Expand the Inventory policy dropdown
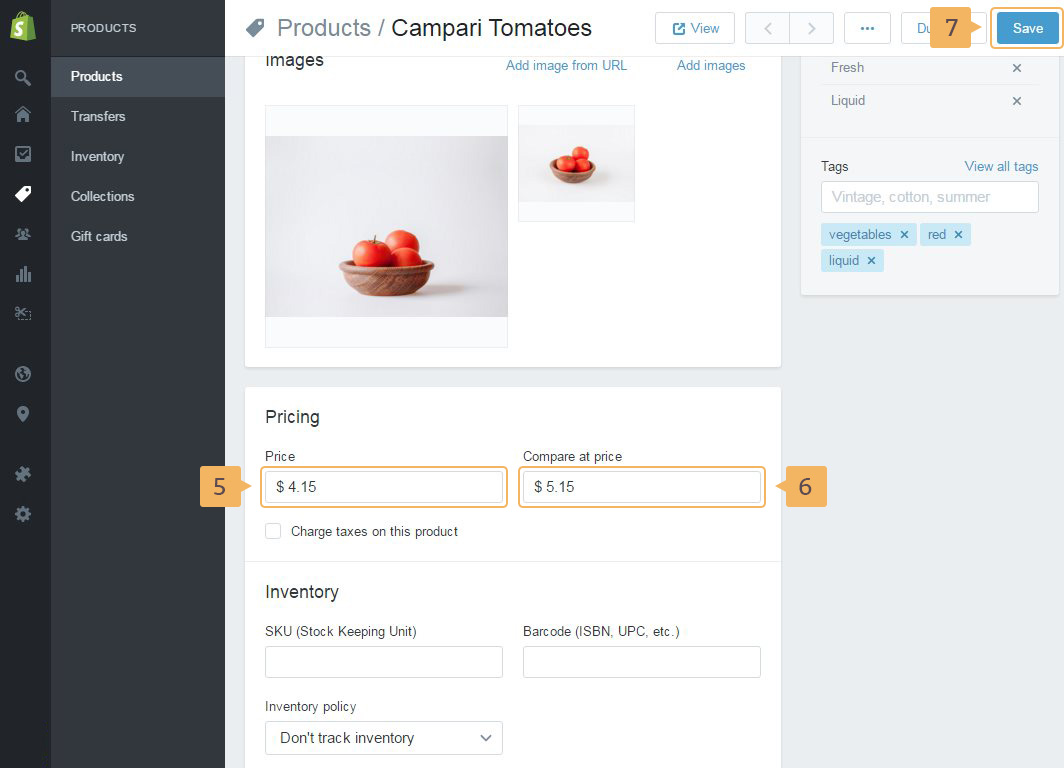This screenshot has height=768, width=1064. pyautogui.click(x=384, y=738)
